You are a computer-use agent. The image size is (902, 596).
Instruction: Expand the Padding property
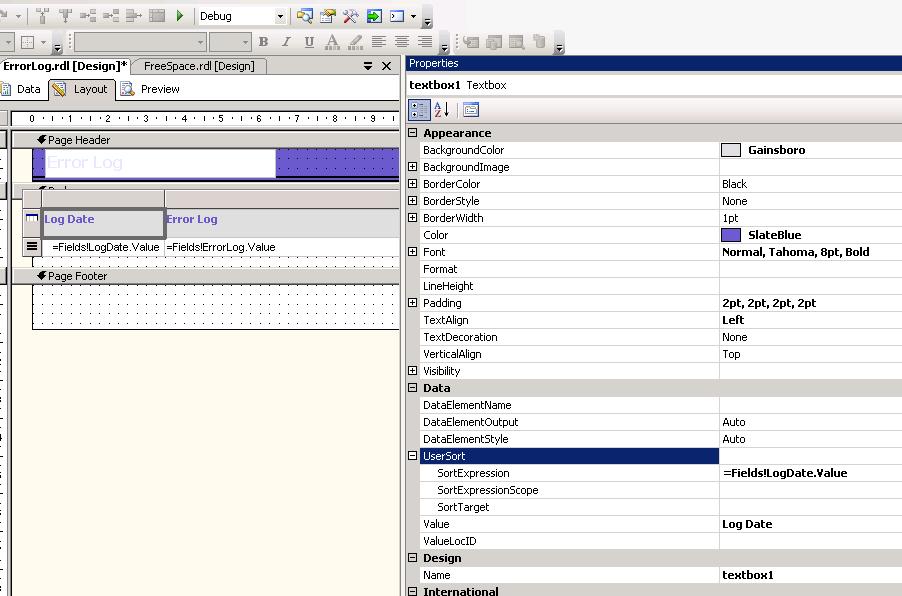point(413,303)
